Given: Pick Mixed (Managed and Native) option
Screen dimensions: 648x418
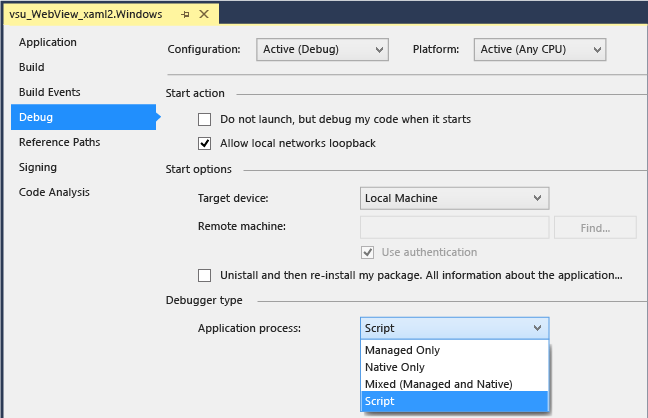Looking at the screenshot, I should coord(438,384).
